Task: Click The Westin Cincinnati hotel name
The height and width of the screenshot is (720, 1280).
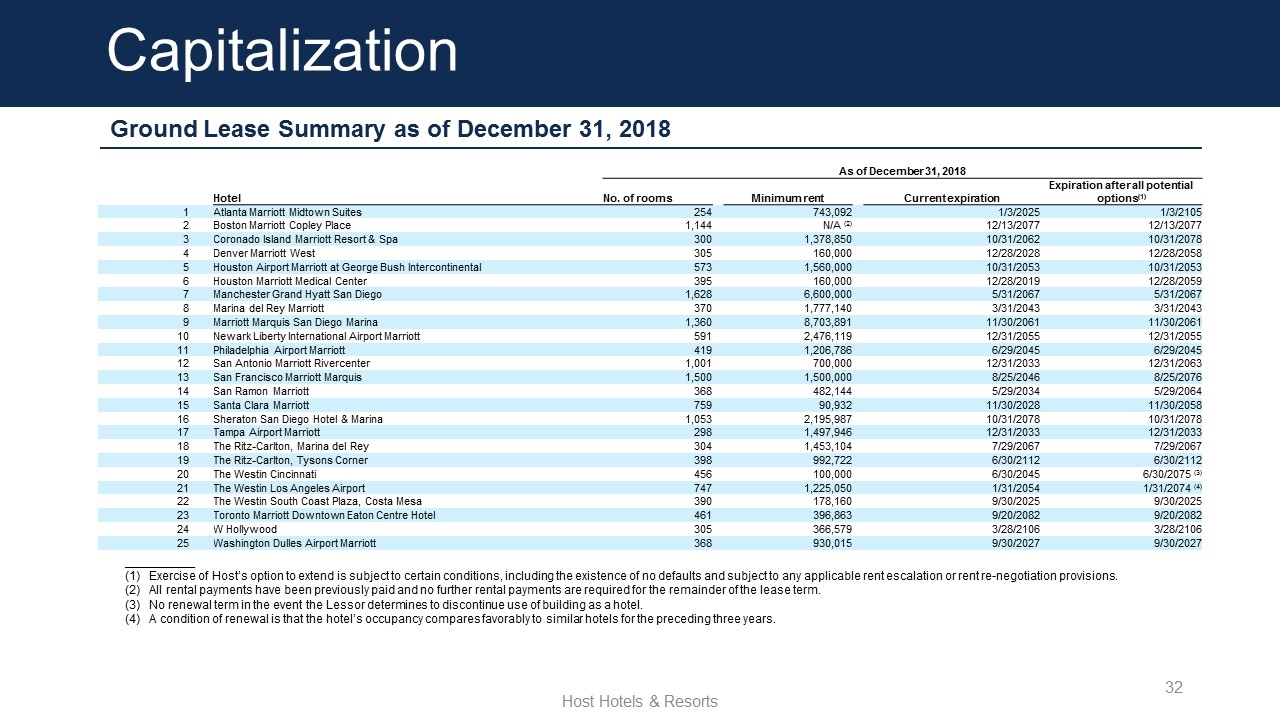Action: coord(265,474)
